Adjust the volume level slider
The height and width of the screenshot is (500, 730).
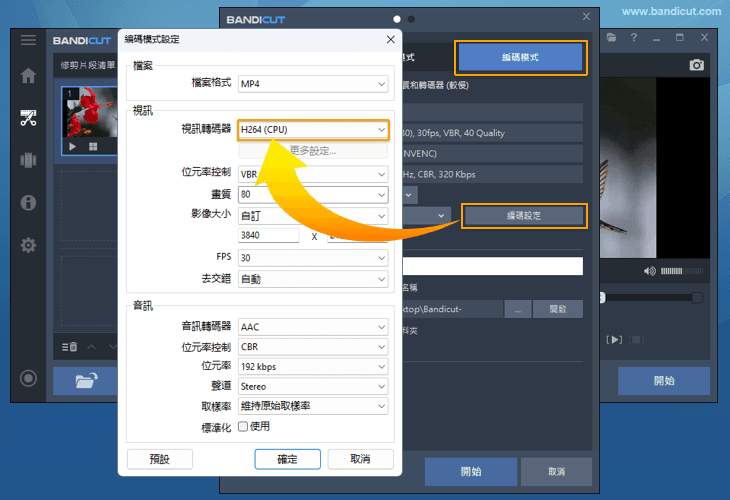(x=682, y=271)
